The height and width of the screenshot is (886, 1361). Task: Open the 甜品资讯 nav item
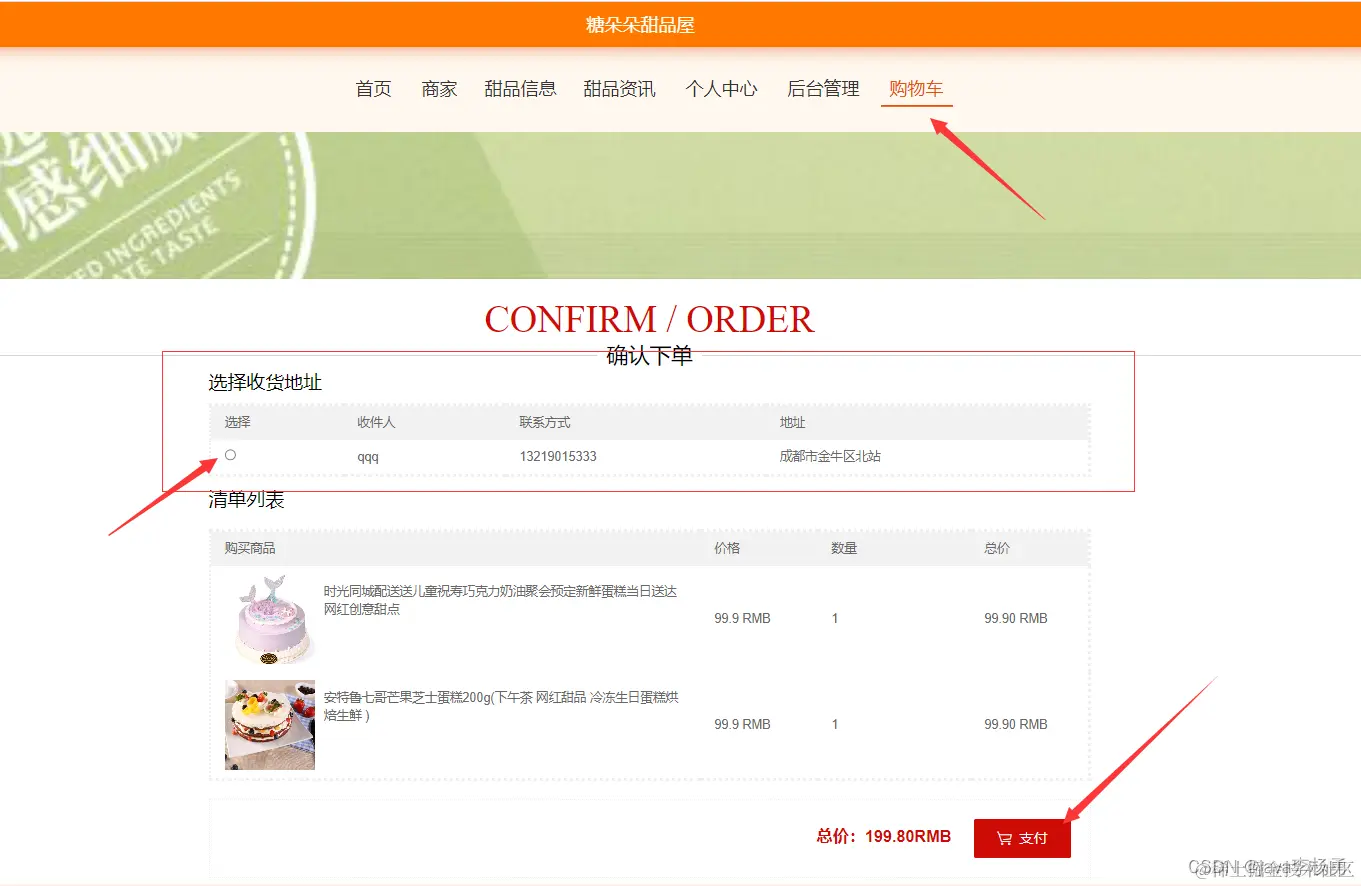pos(620,89)
